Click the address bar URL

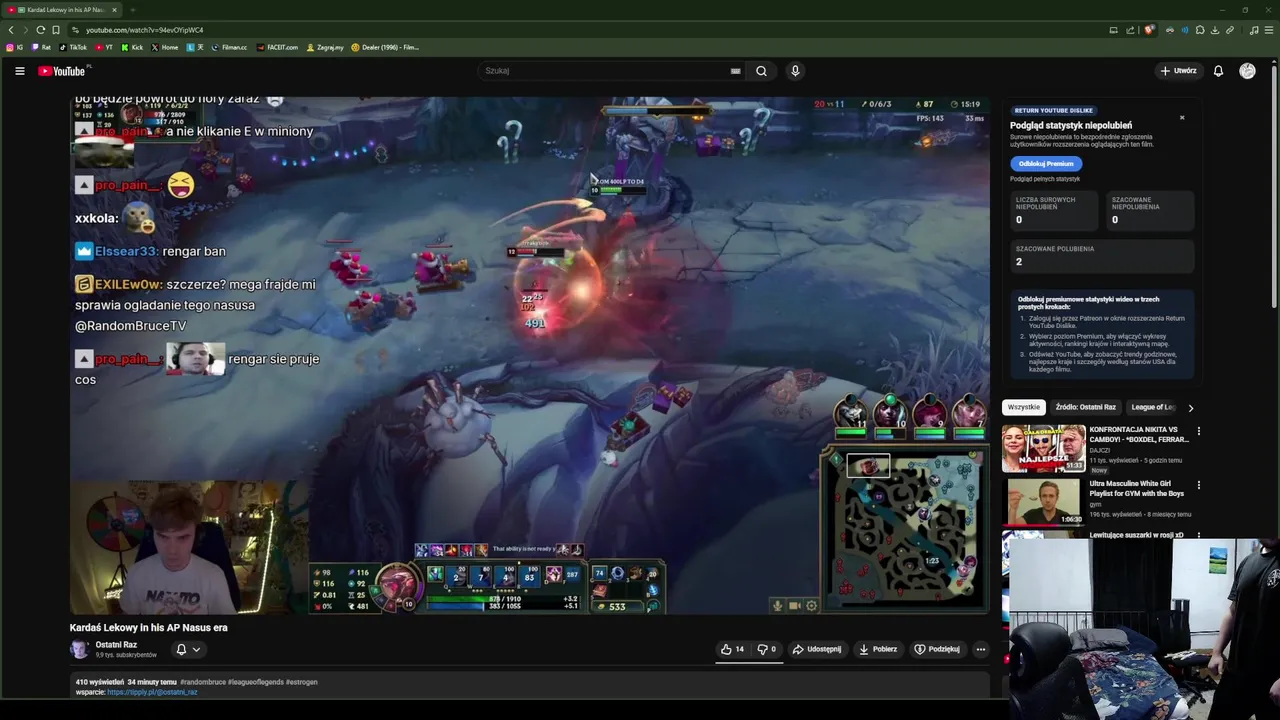tap(144, 30)
